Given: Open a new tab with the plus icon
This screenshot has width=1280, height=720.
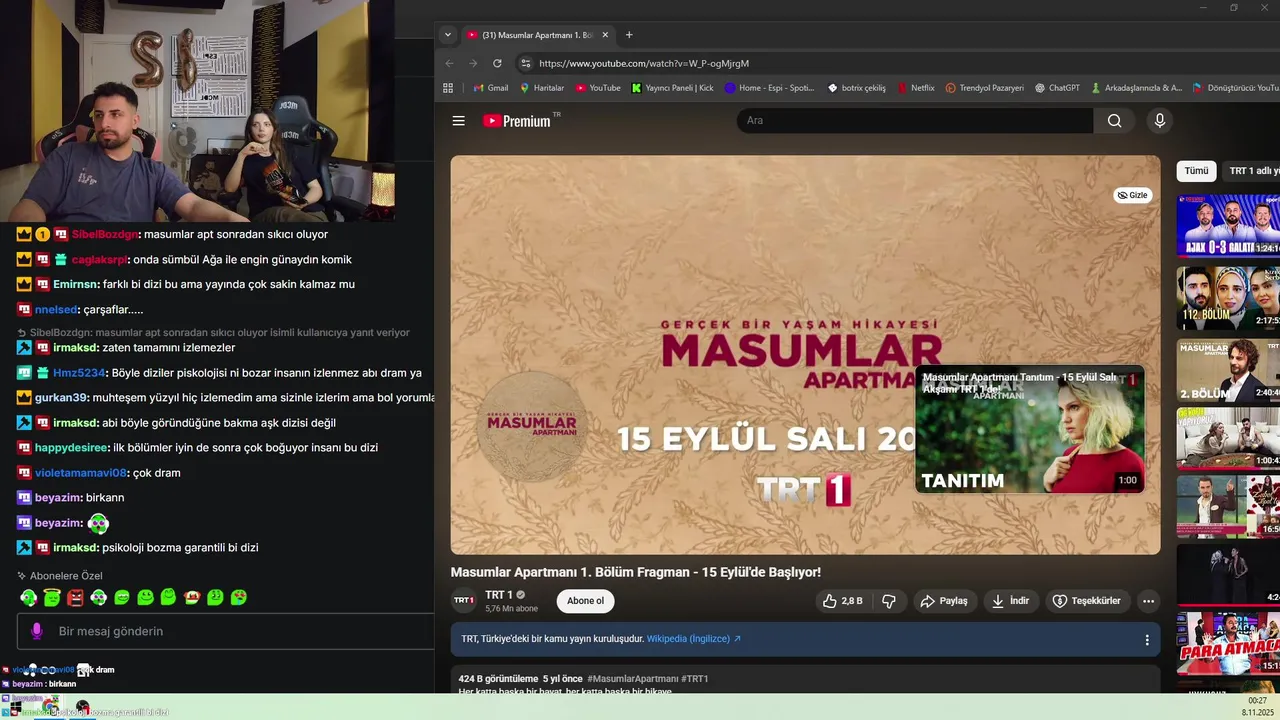Looking at the screenshot, I should point(629,35).
